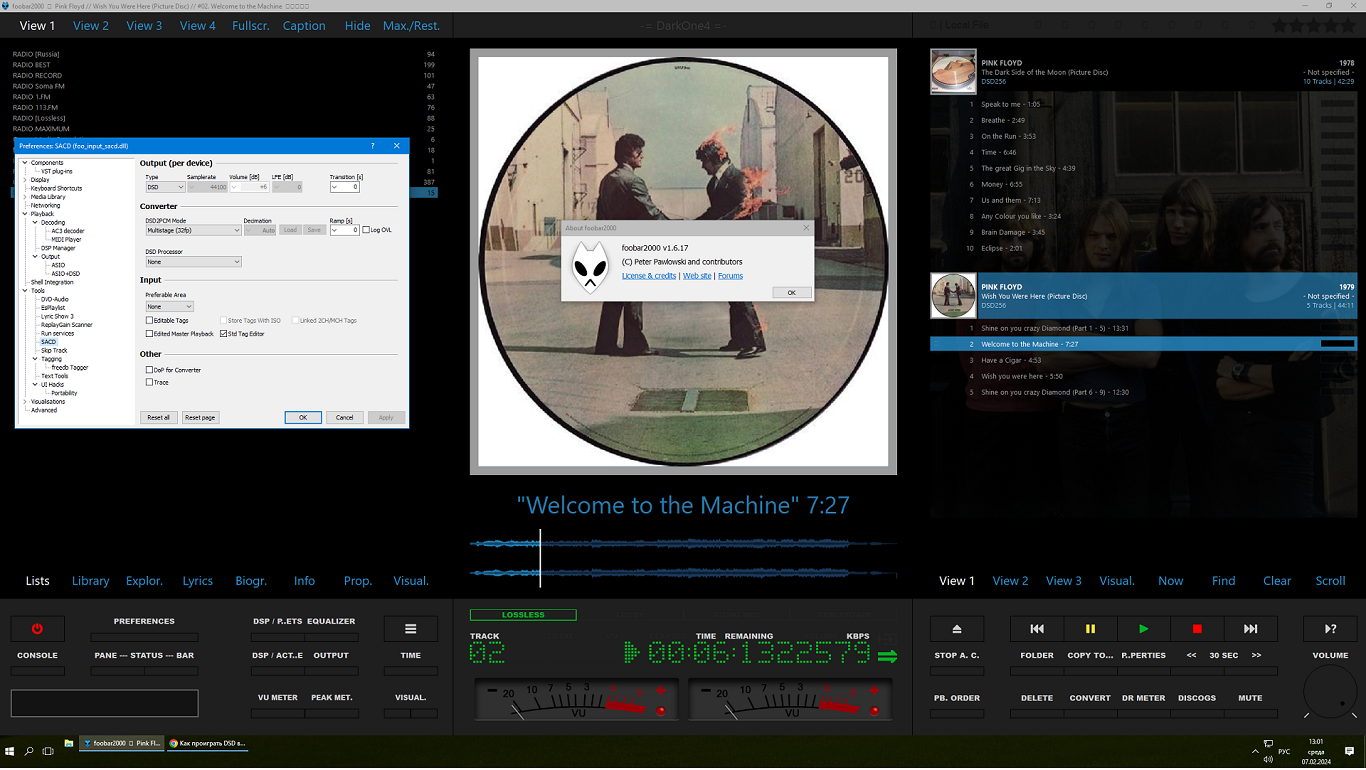Viewport: 1366px width, 770px height.
Task: Open Task View on taskbar
Action: point(48,750)
